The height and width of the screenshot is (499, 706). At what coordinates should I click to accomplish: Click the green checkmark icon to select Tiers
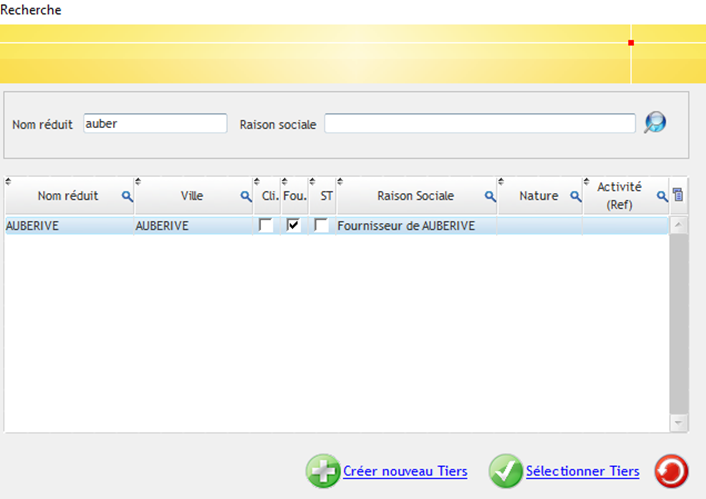point(505,471)
